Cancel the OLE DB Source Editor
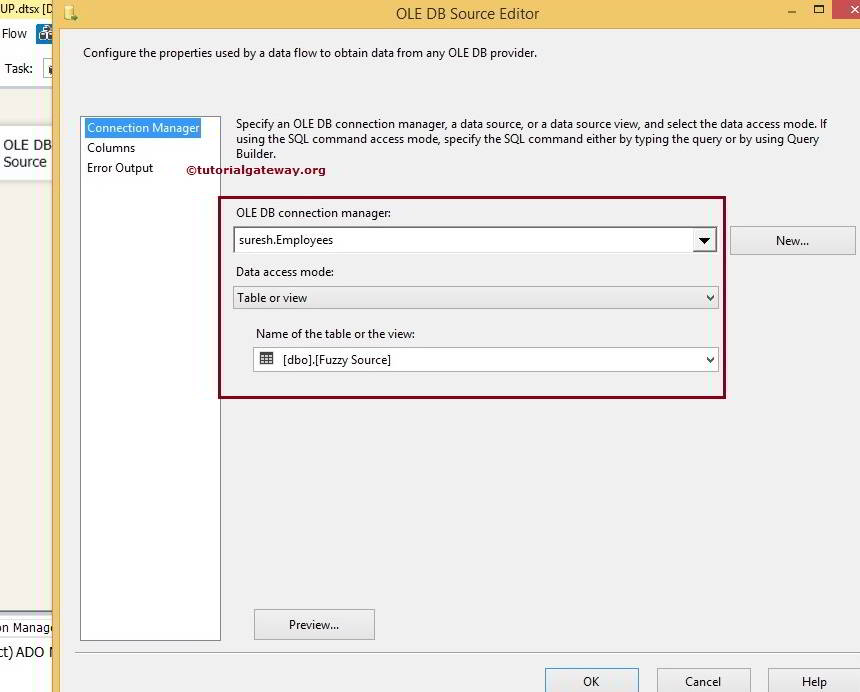Screen dimensions: 860x692 coord(703,681)
